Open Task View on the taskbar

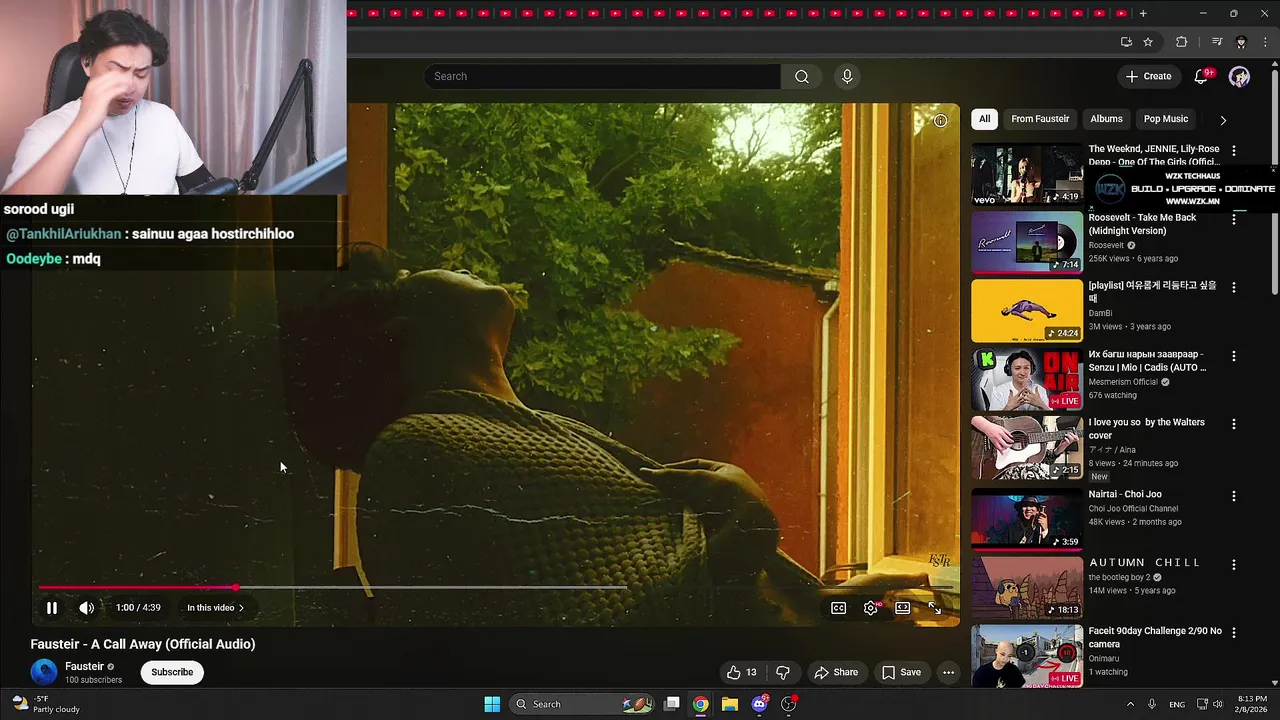point(672,704)
